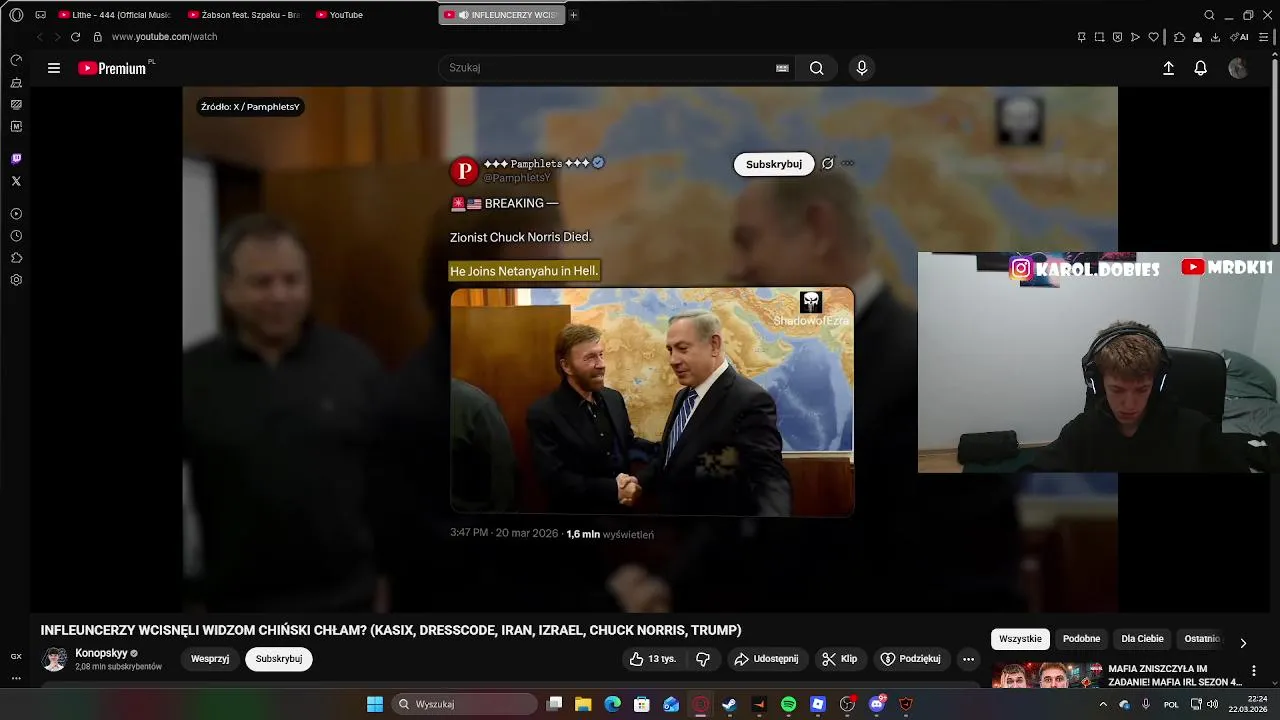Open the AI assistant button

coord(1239,37)
